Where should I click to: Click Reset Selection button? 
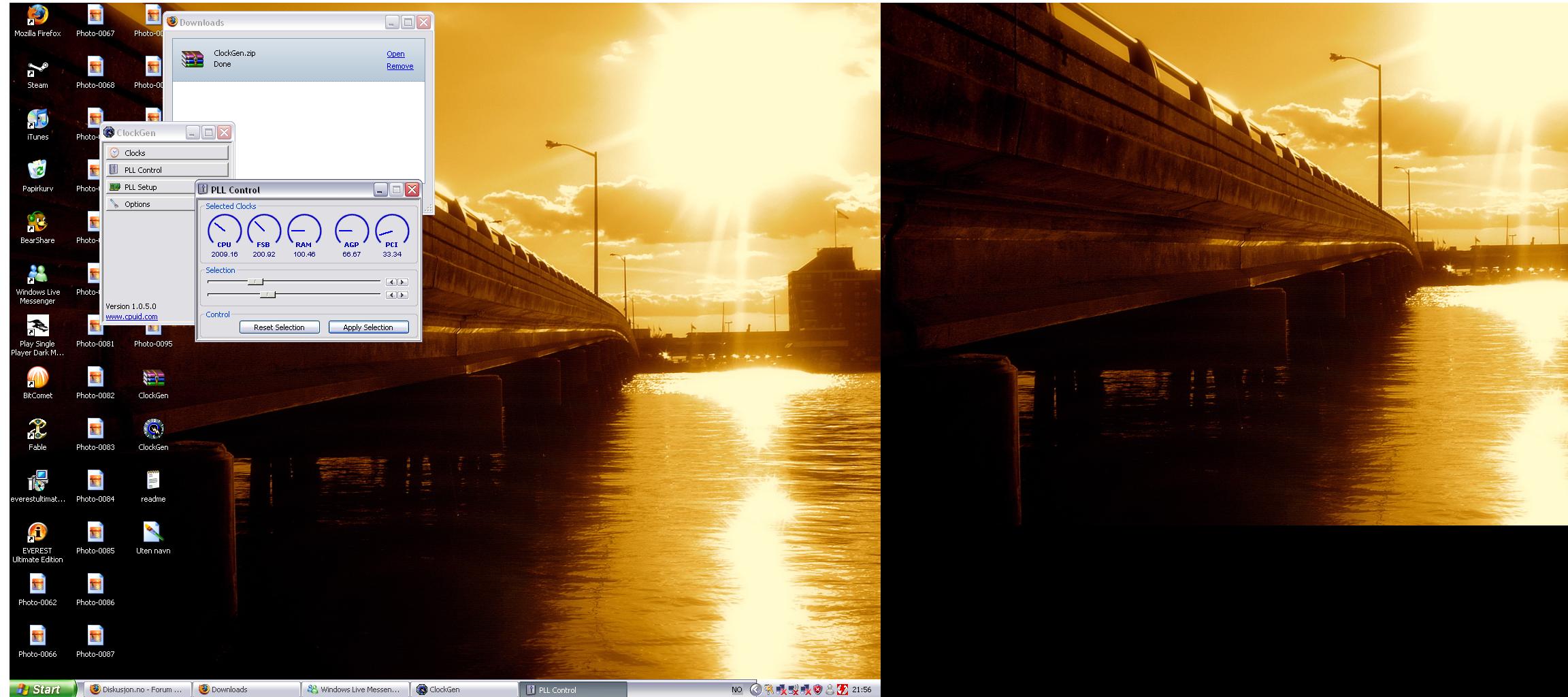click(280, 327)
